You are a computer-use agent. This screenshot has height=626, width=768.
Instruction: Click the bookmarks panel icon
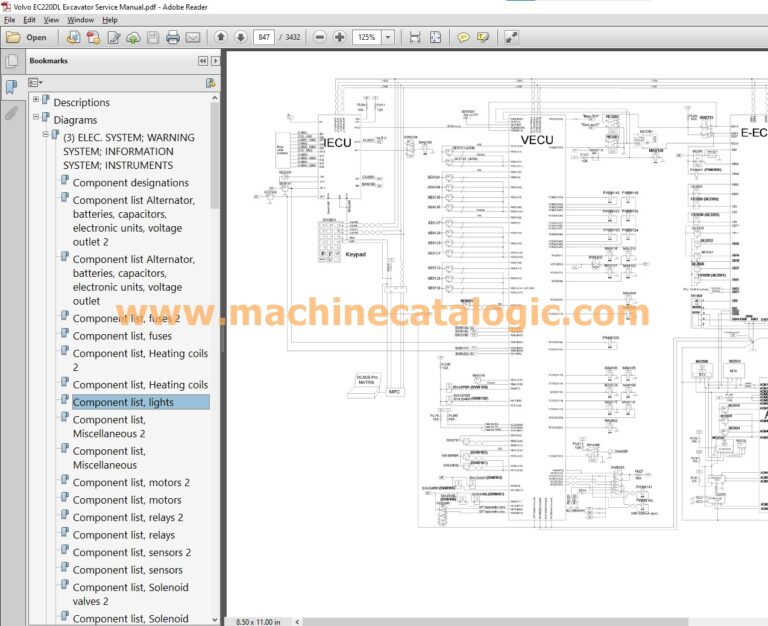tap(11, 87)
